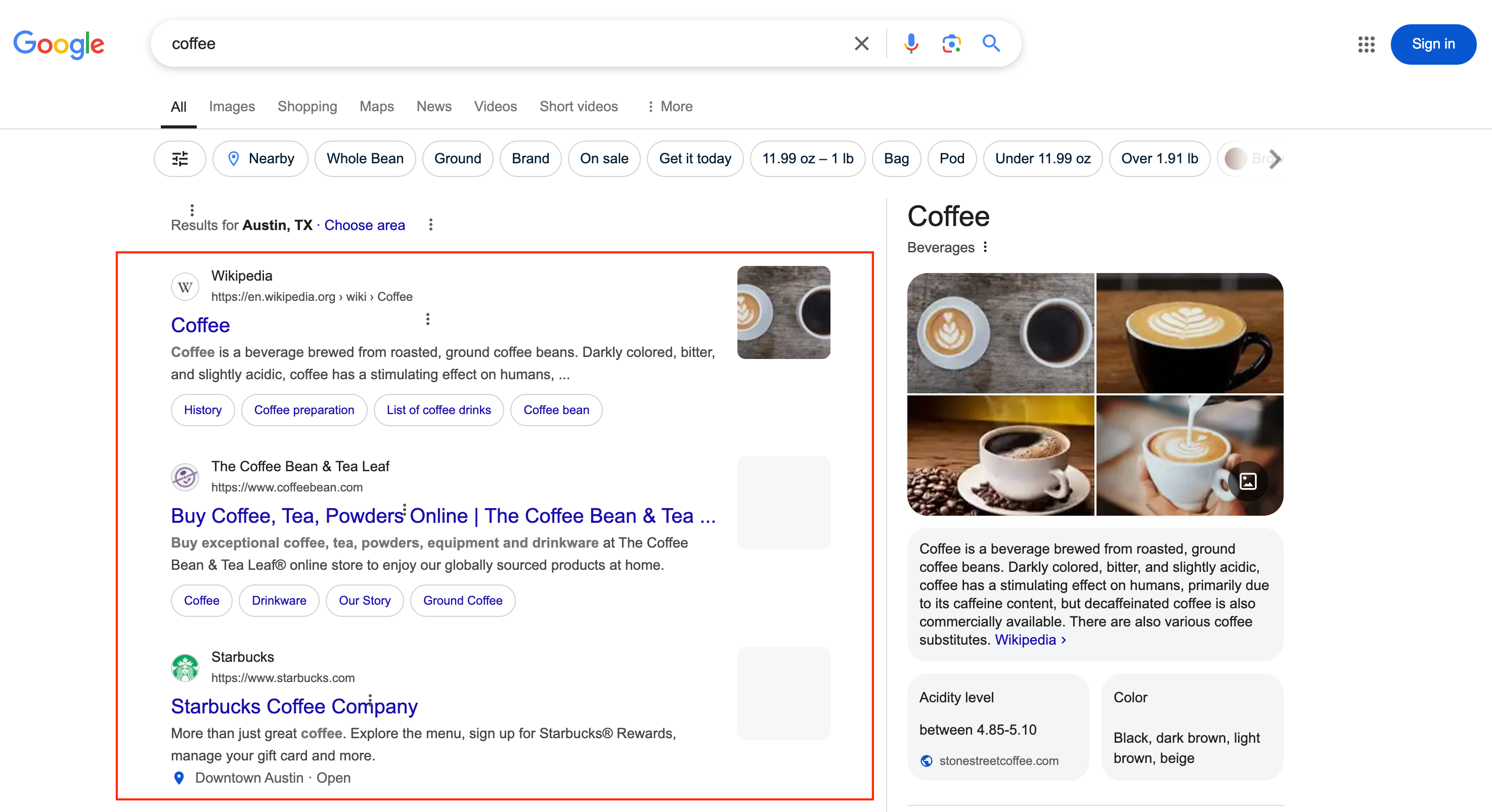Viewport: 1492px width, 812px height.
Task: Open Google Lens image search
Action: point(951,43)
